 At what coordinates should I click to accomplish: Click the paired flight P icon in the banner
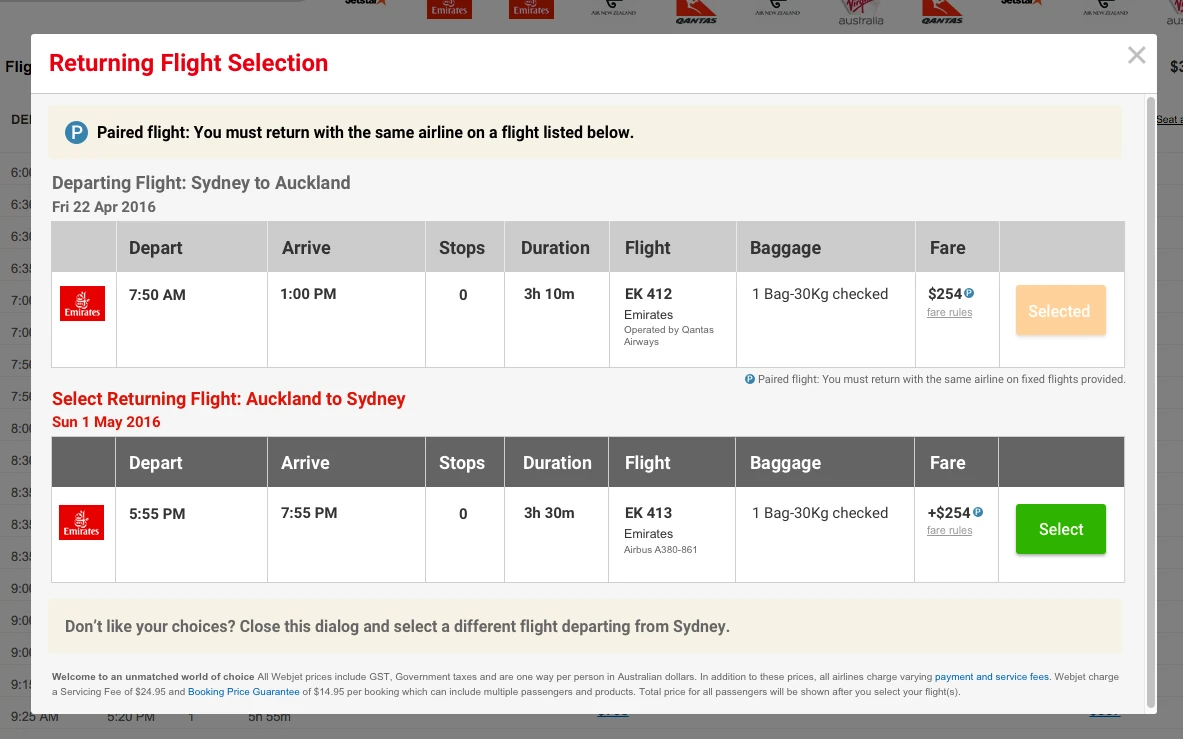[76, 133]
